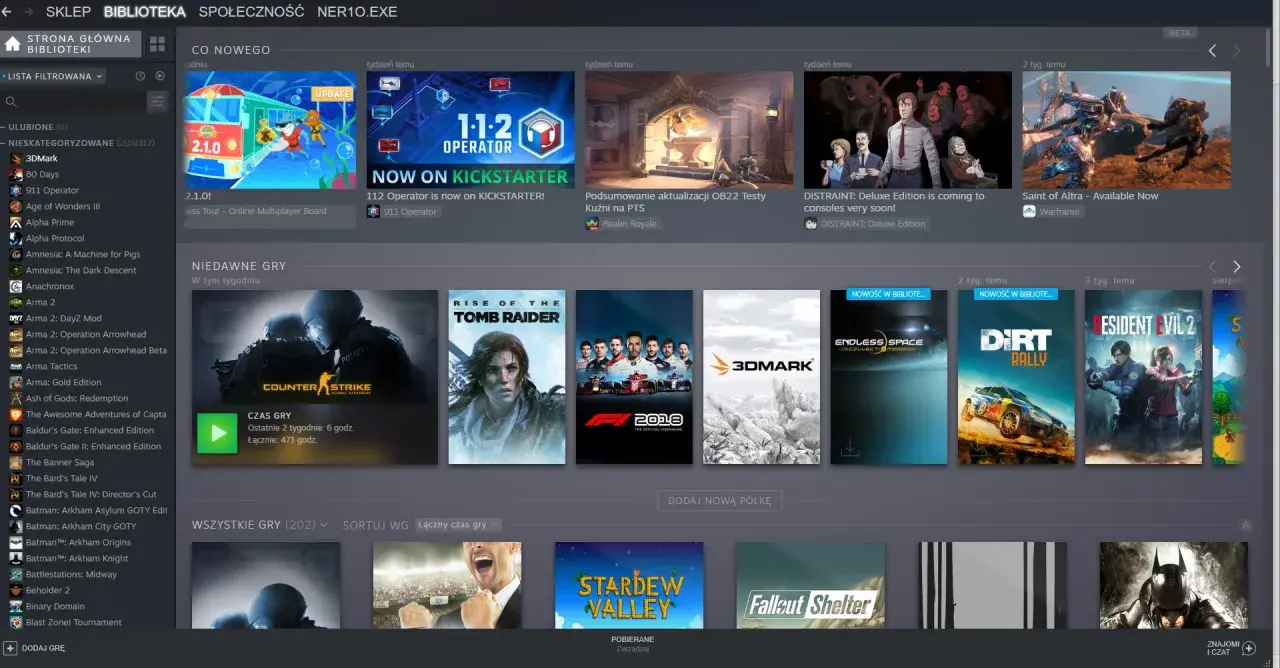
Task: Click Ash of Gods: Redemption icon
Action: [x=16, y=398]
